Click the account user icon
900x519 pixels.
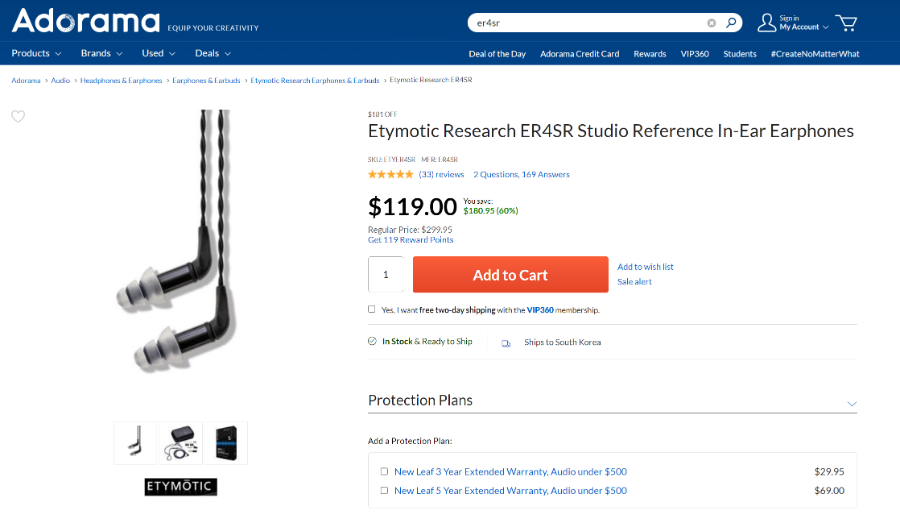766,23
